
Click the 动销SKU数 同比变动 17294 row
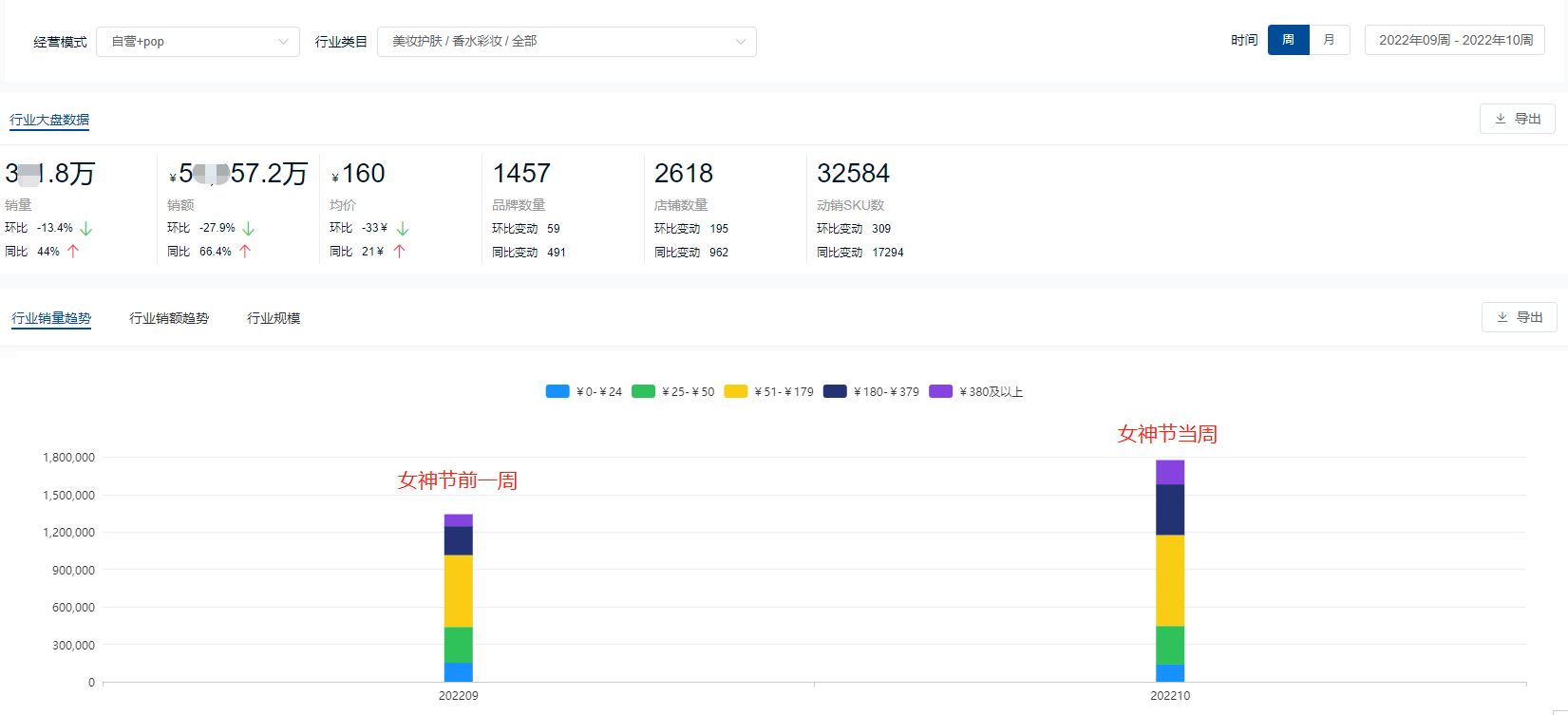click(x=860, y=253)
